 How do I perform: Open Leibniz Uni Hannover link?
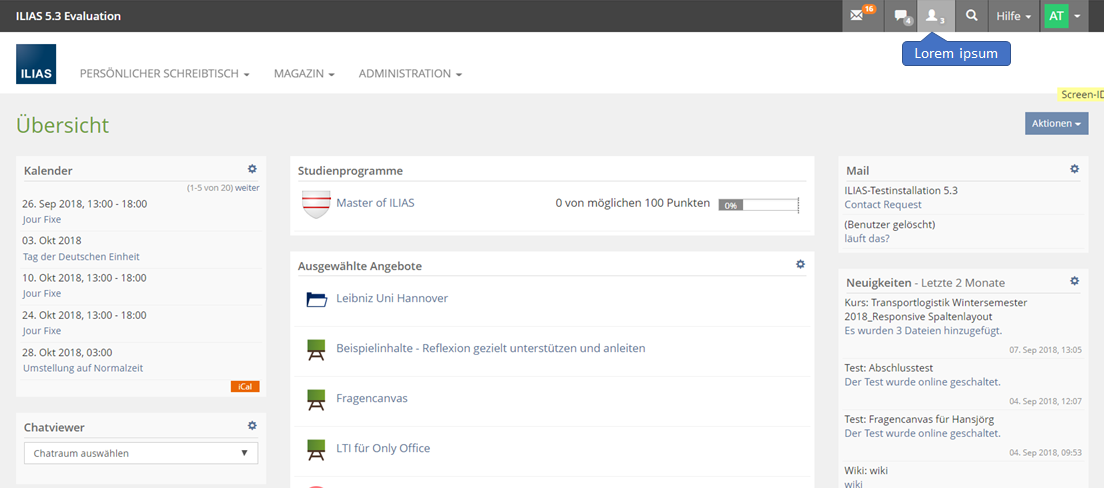coord(392,299)
